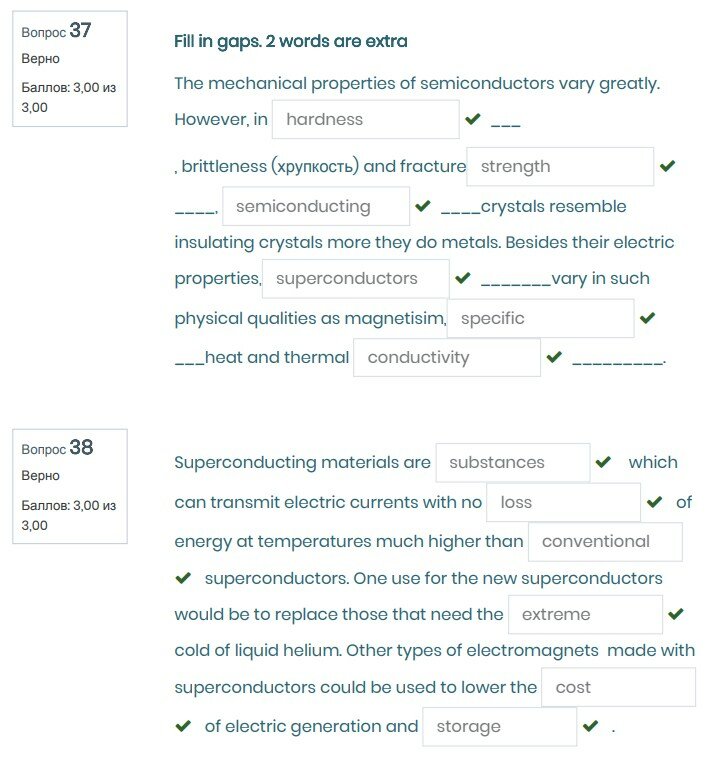
Task: Click the checkmark beside the 'superconductors' field
Action: (x=462, y=278)
